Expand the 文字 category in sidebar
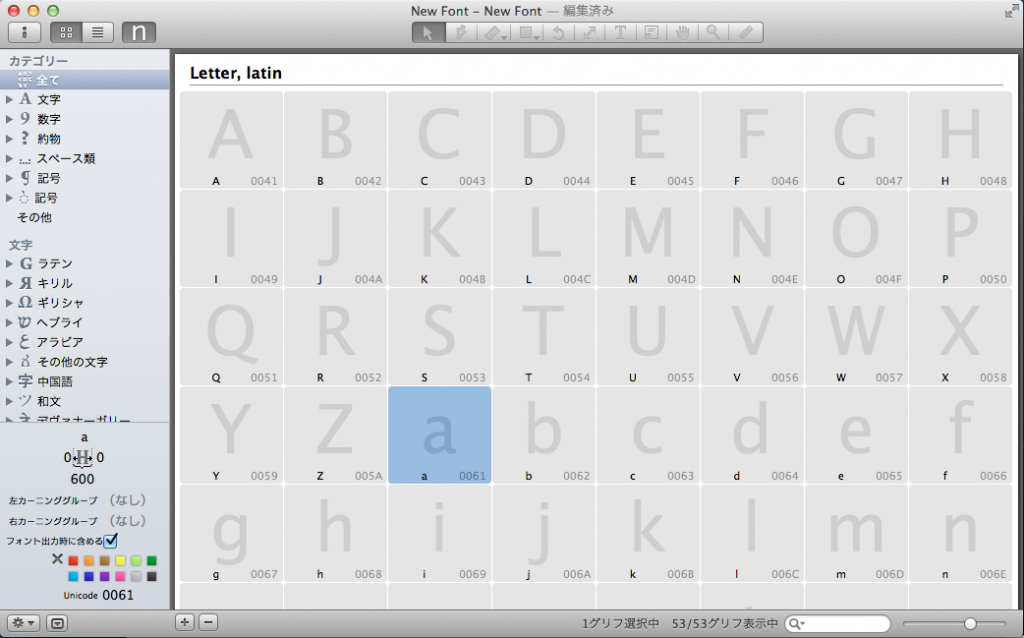 pos(9,100)
